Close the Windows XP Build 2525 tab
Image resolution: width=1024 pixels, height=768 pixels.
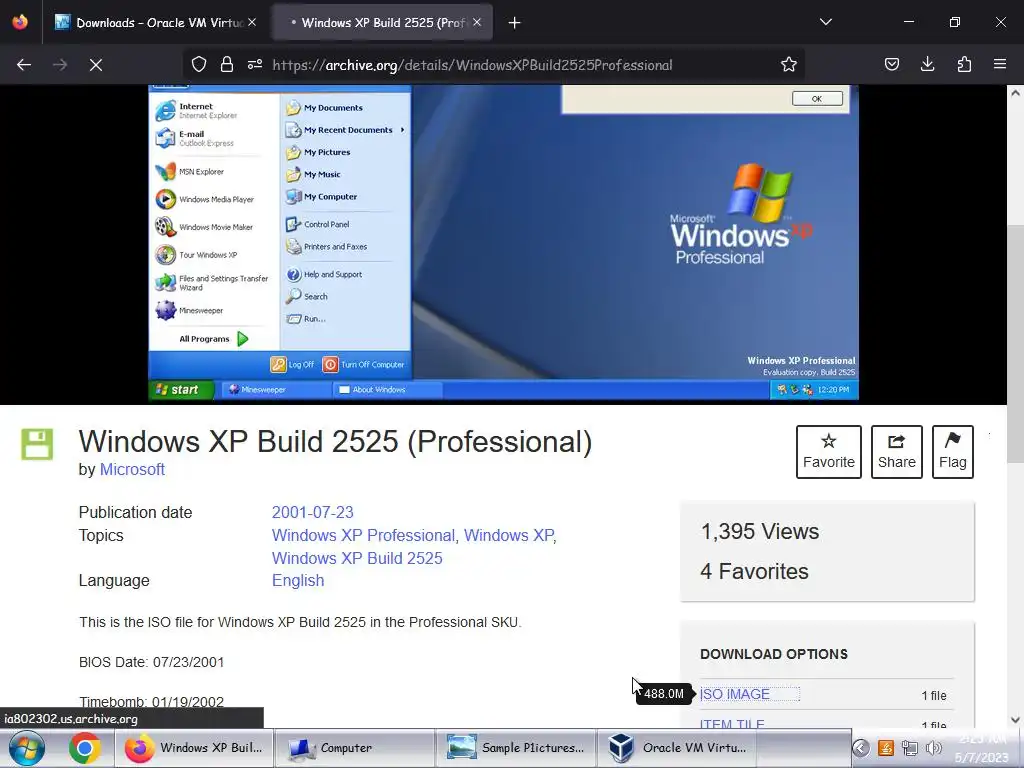point(477,22)
